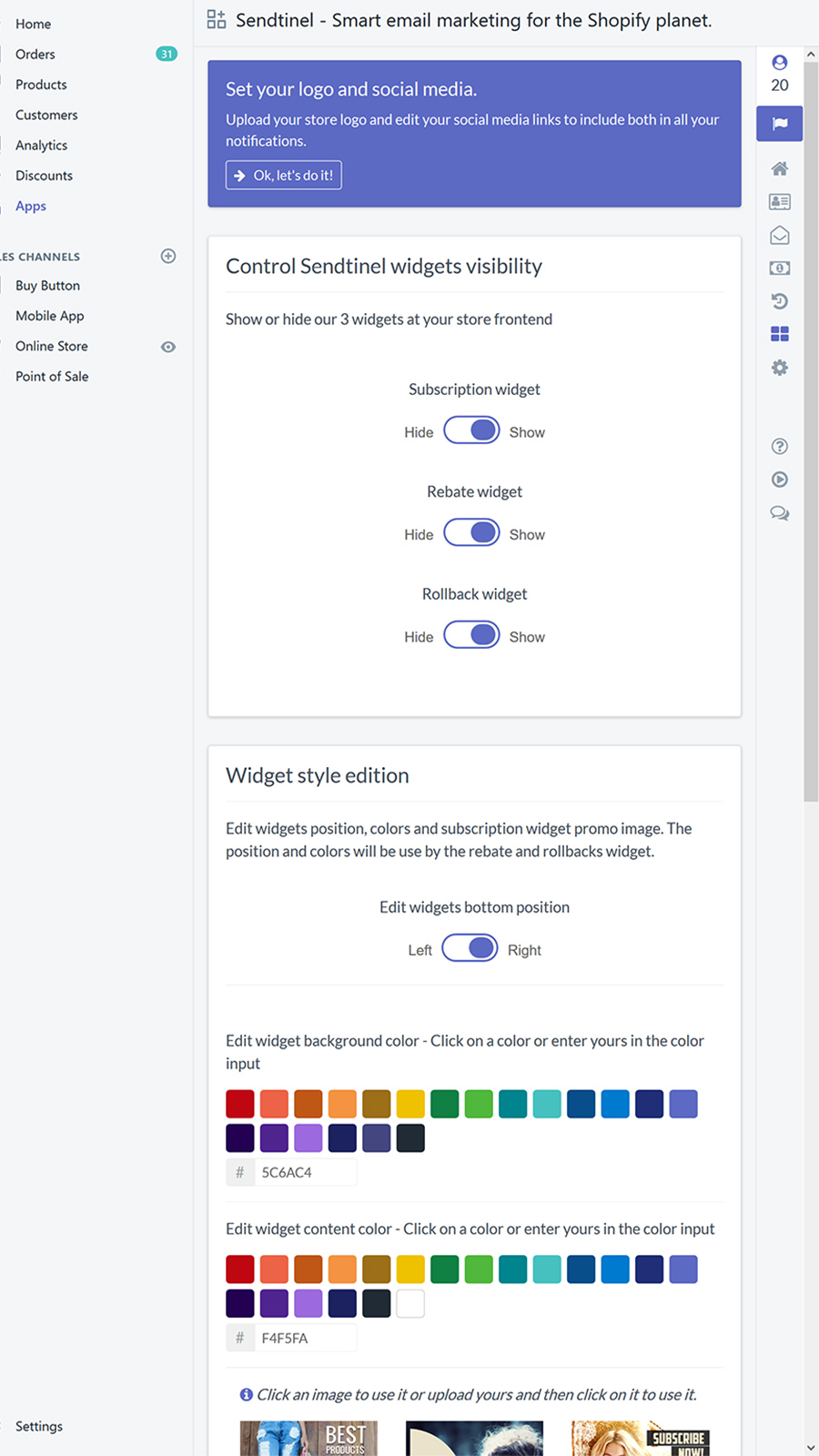Open the money bill icon in sidebar
This screenshot has height=1456, width=819.
coord(780,268)
